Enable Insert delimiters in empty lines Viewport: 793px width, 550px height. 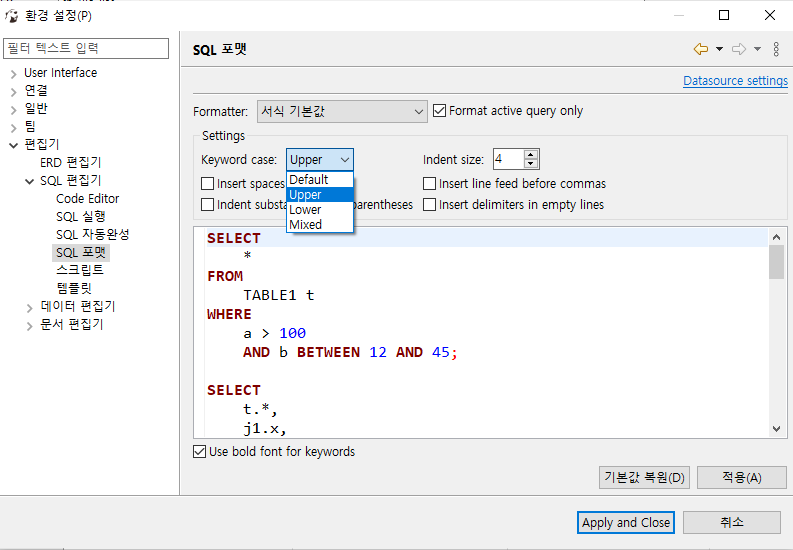point(430,205)
